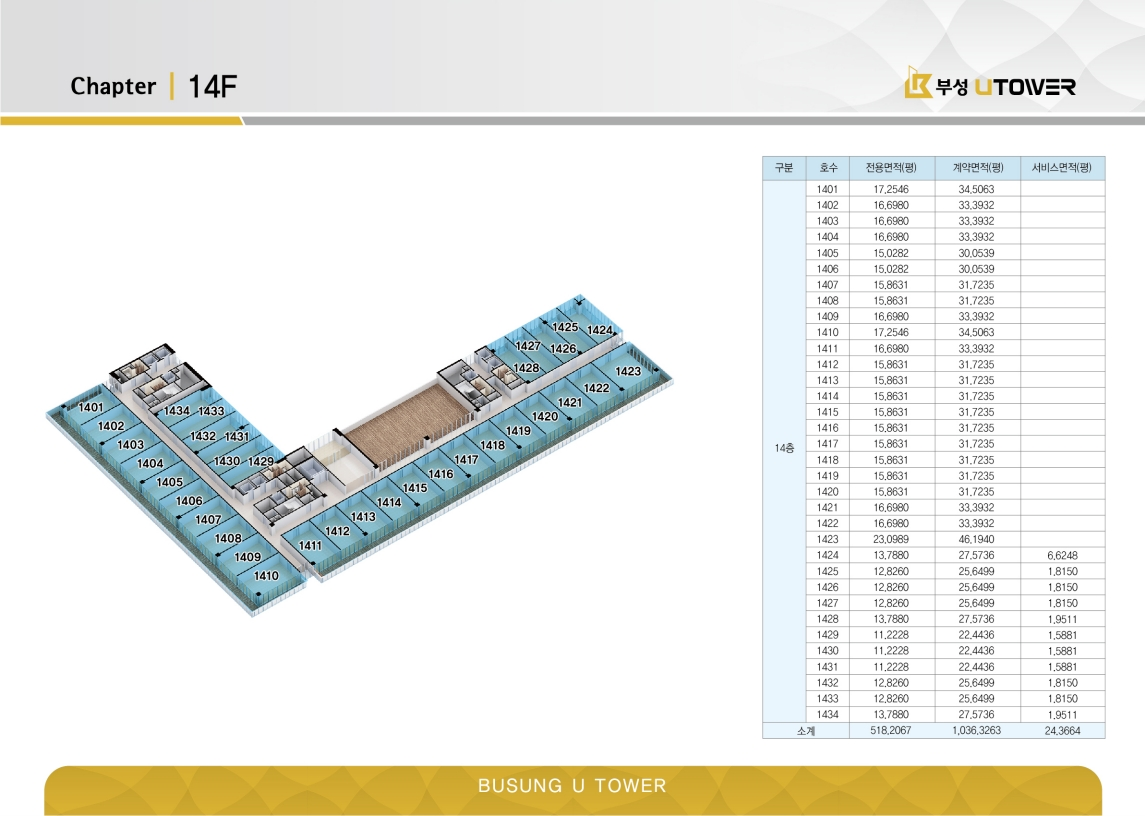Click the '서비스면적(평)' column header
Viewport: 1145px width, 816px height.
coord(1062,168)
